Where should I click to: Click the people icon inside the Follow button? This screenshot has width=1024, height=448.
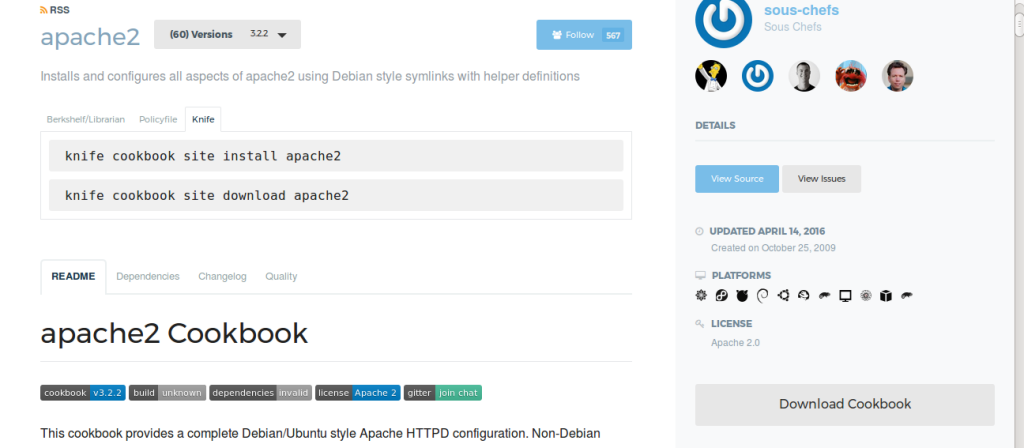[x=557, y=35]
